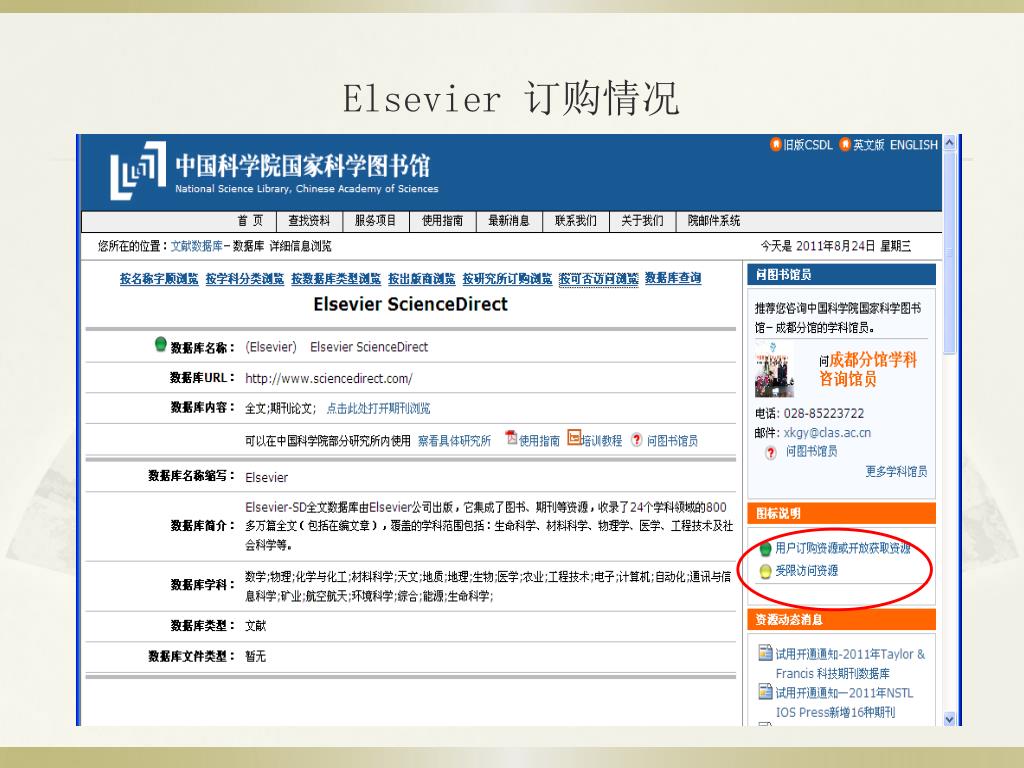The width and height of the screenshot is (1024, 768).
Task: Open the 最新消息 menu item
Action: click(x=509, y=221)
